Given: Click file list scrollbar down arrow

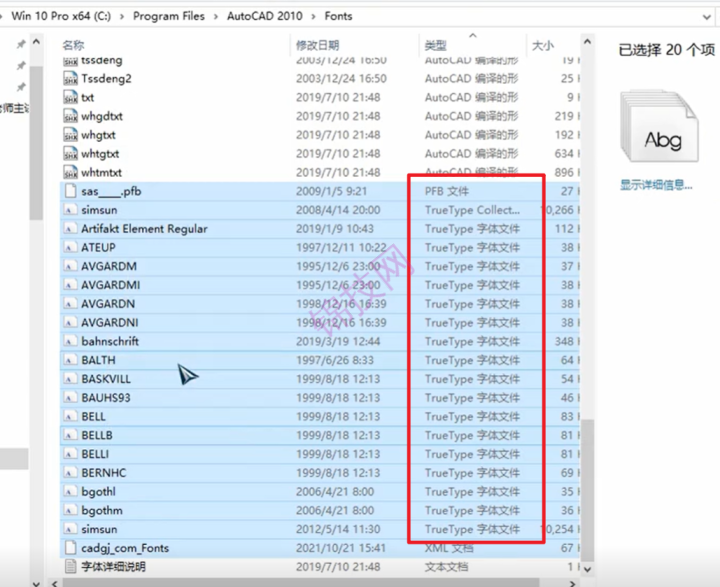Looking at the screenshot, I should (x=587, y=569).
